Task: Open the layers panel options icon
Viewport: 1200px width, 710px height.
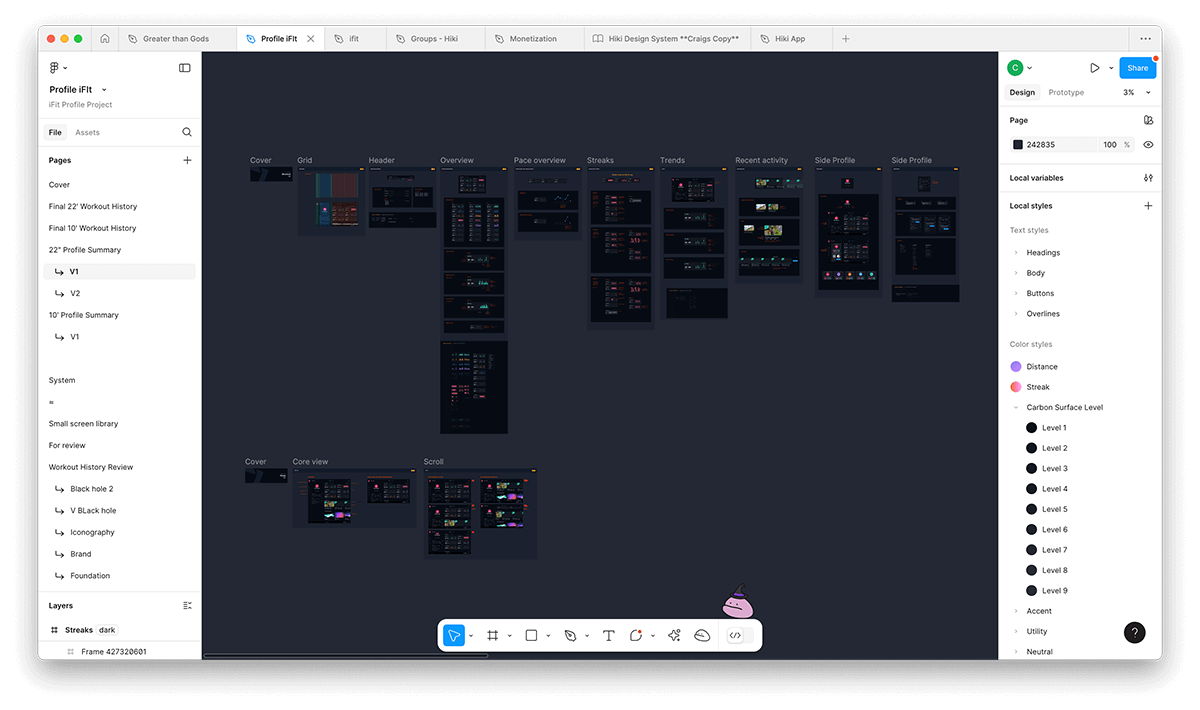Action: click(x=187, y=606)
